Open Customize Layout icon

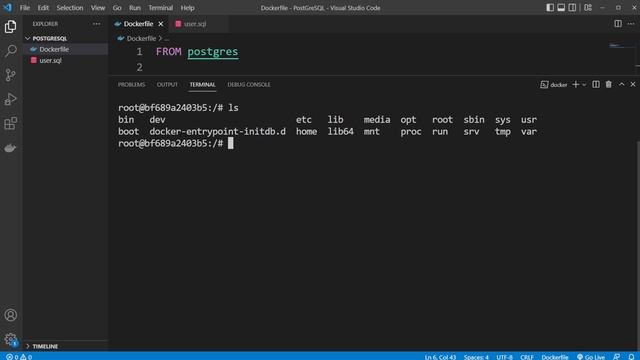(x=588, y=7)
